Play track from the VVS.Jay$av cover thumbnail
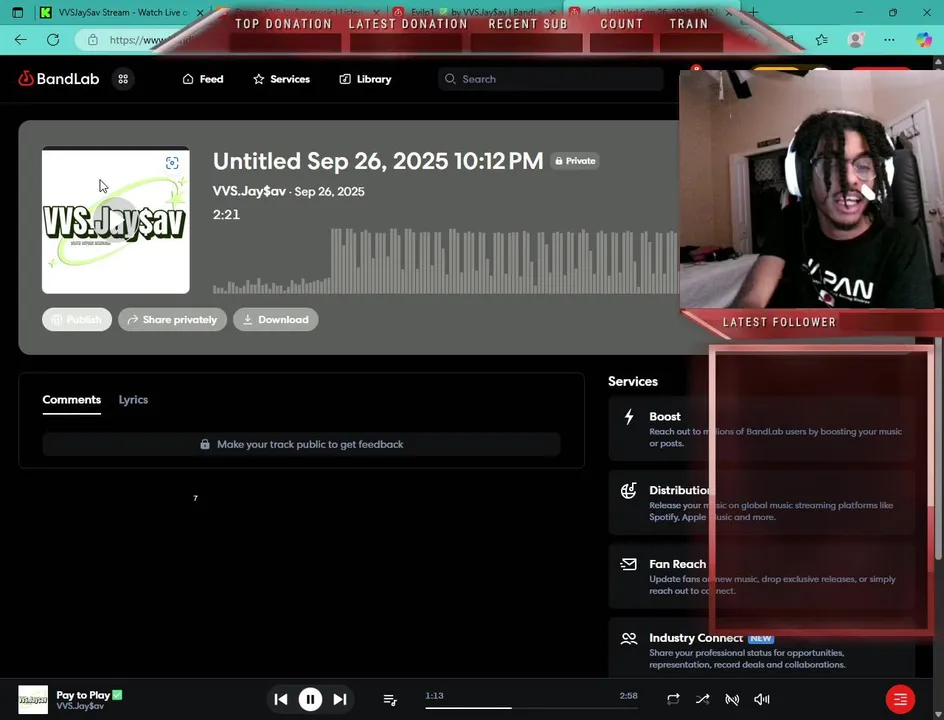The image size is (944, 720). click(x=116, y=220)
